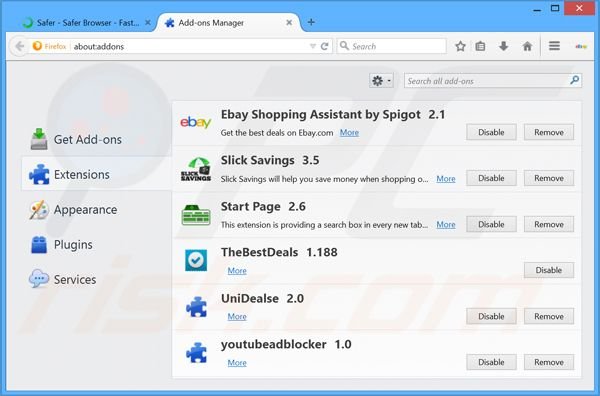The image size is (600, 396).
Task: Disable Ebay Shopping Assistant
Action: tap(491, 132)
